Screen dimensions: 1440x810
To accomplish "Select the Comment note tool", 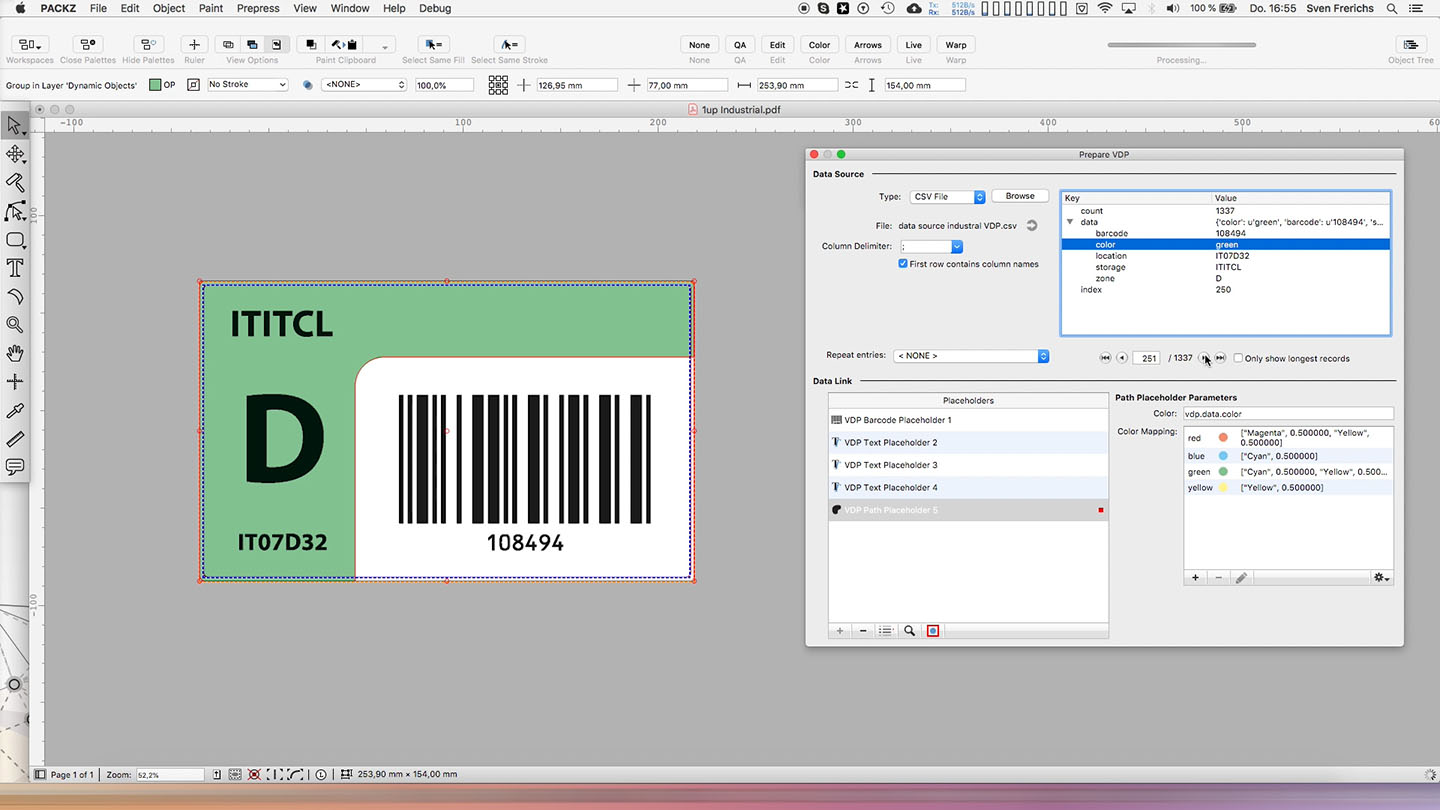I will tap(14, 467).
